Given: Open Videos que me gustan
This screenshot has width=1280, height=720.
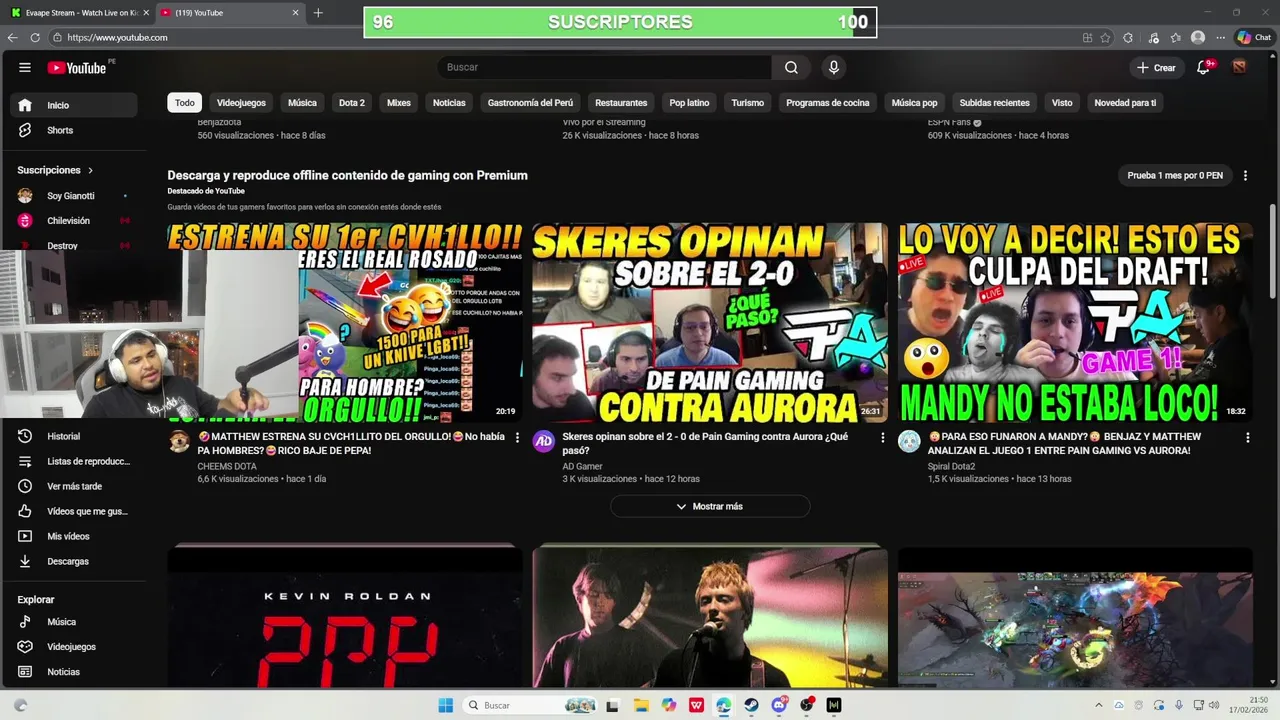Looking at the screenshot, I should point(72,511).
